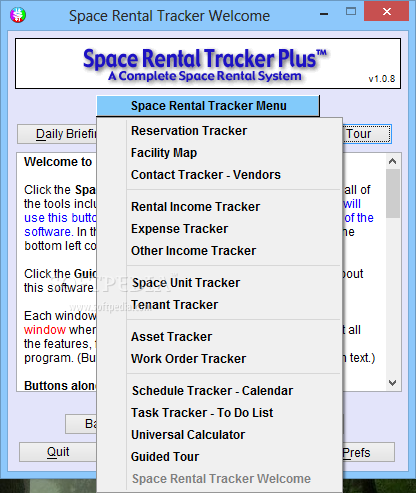Click the v1.0.8 version label

click(x=382, y=79)
